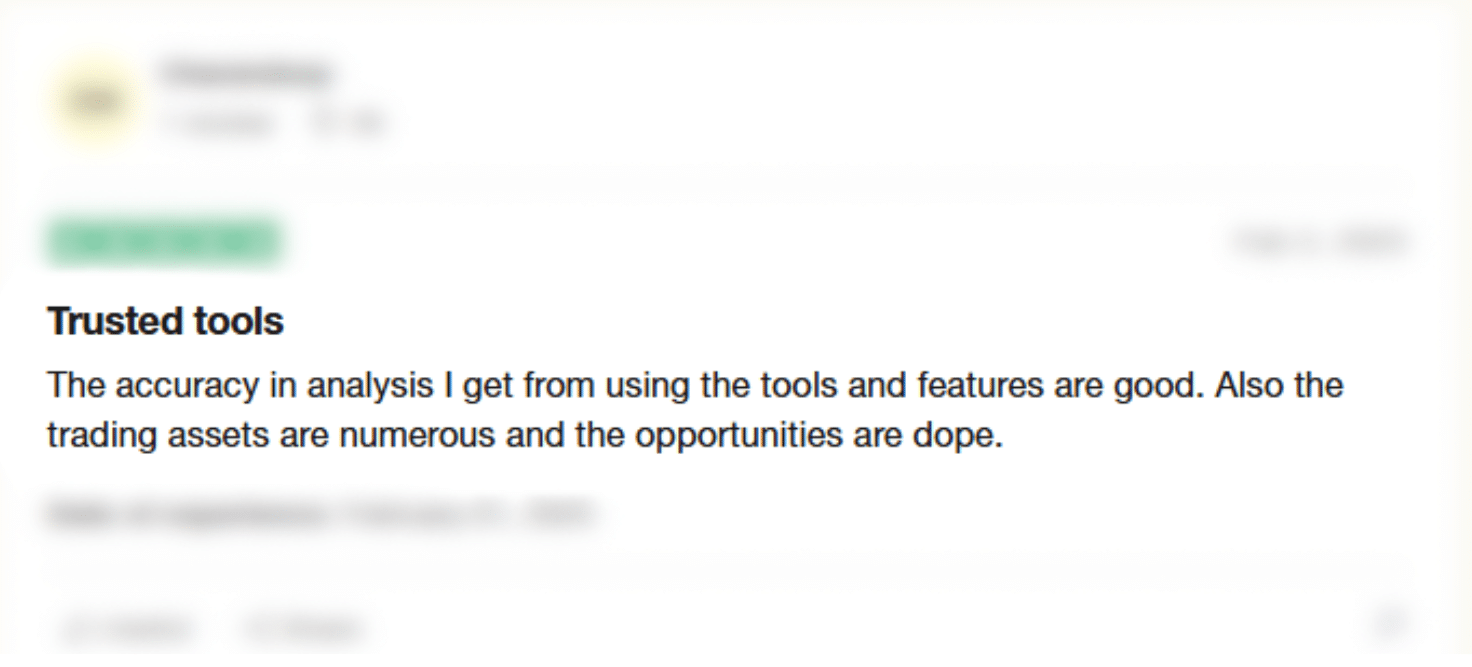Screen dimensions: 1472x667
Task: Click the blurred "Date of experience" label
Action: coord(186,514)
